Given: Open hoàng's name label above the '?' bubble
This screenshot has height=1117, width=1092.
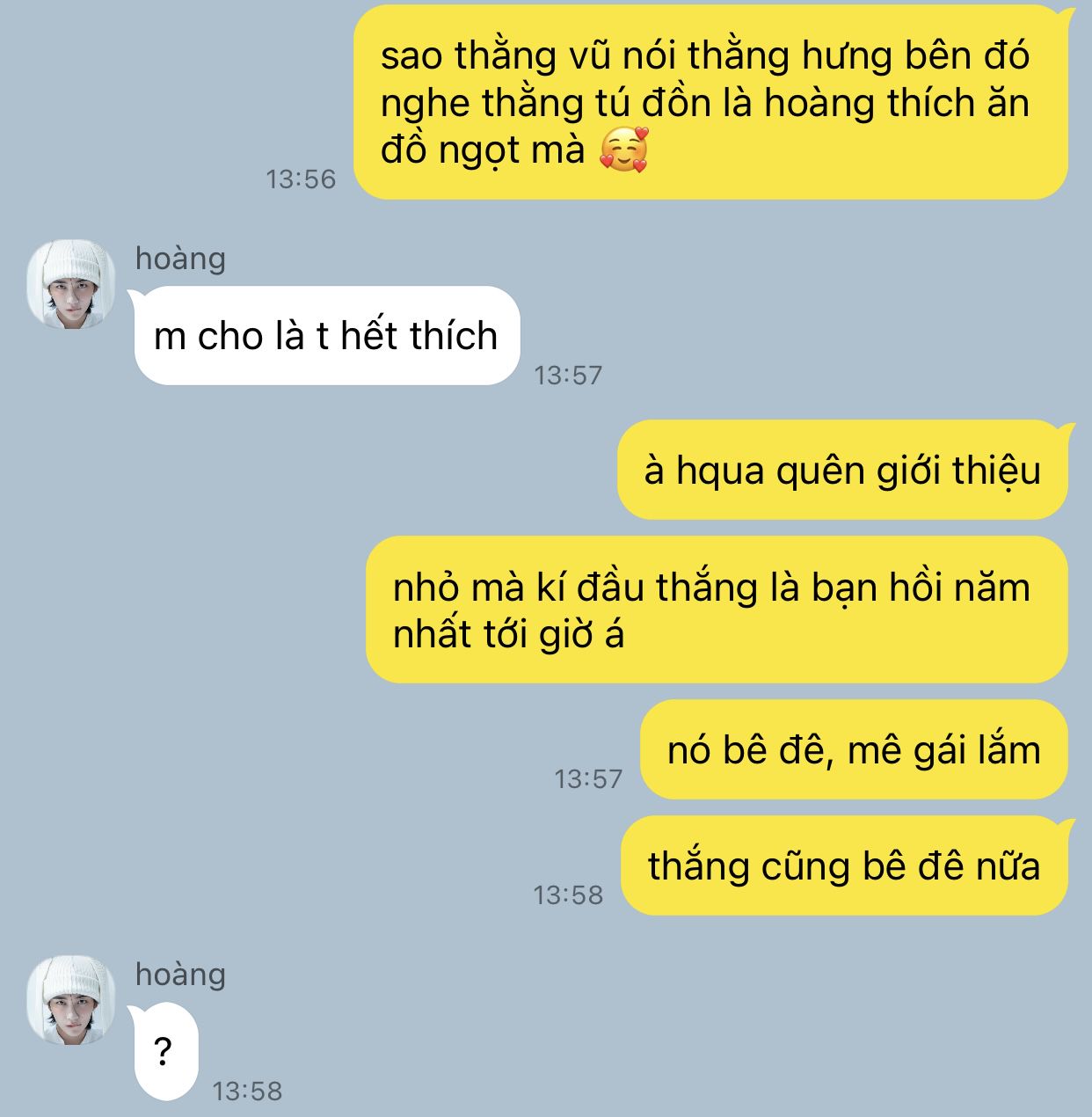Looking at the screenshot, I should [180, 975].
